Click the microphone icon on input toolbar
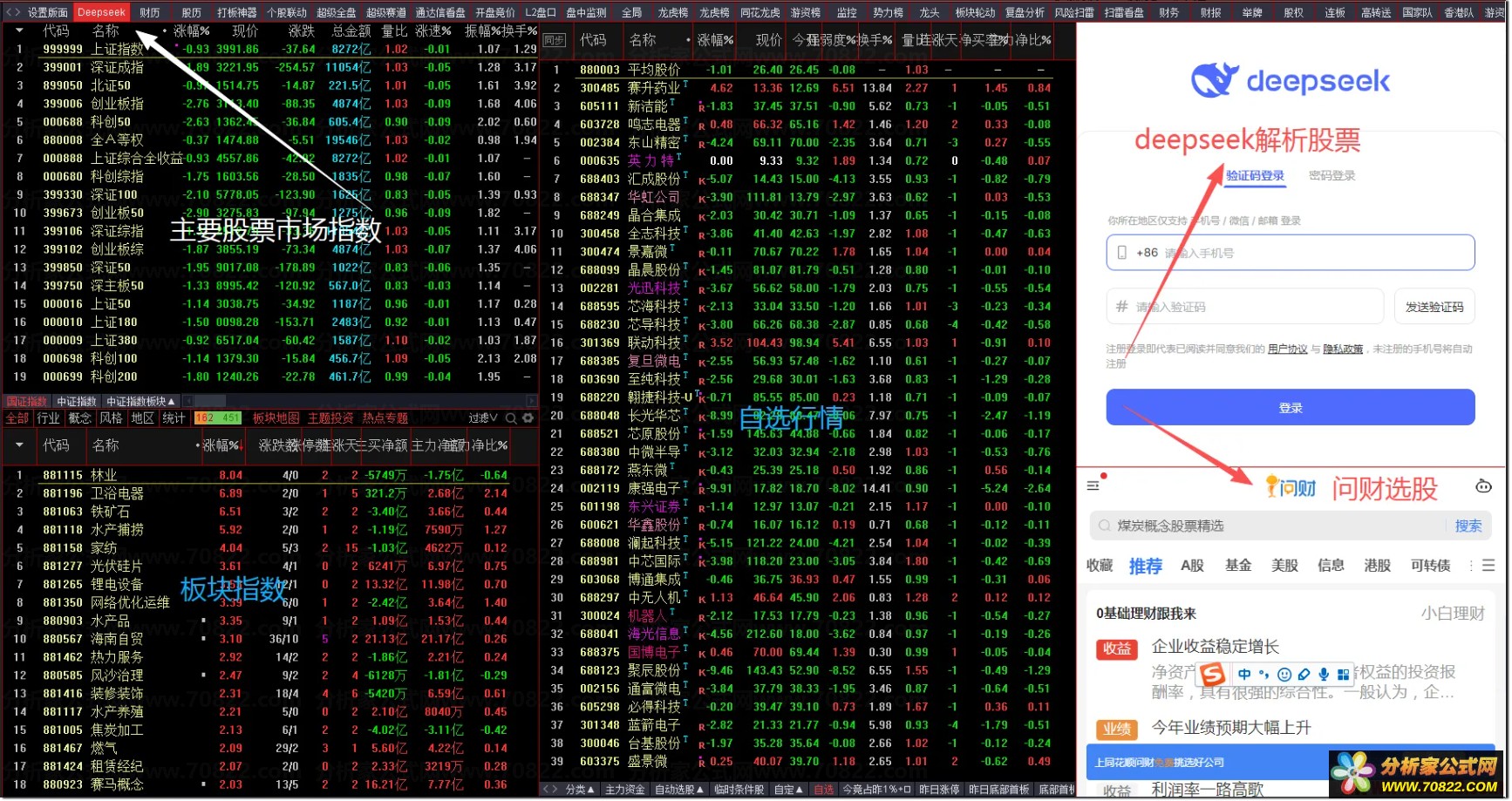This screenshot has height=801, width=1512. pos(1324,674)
